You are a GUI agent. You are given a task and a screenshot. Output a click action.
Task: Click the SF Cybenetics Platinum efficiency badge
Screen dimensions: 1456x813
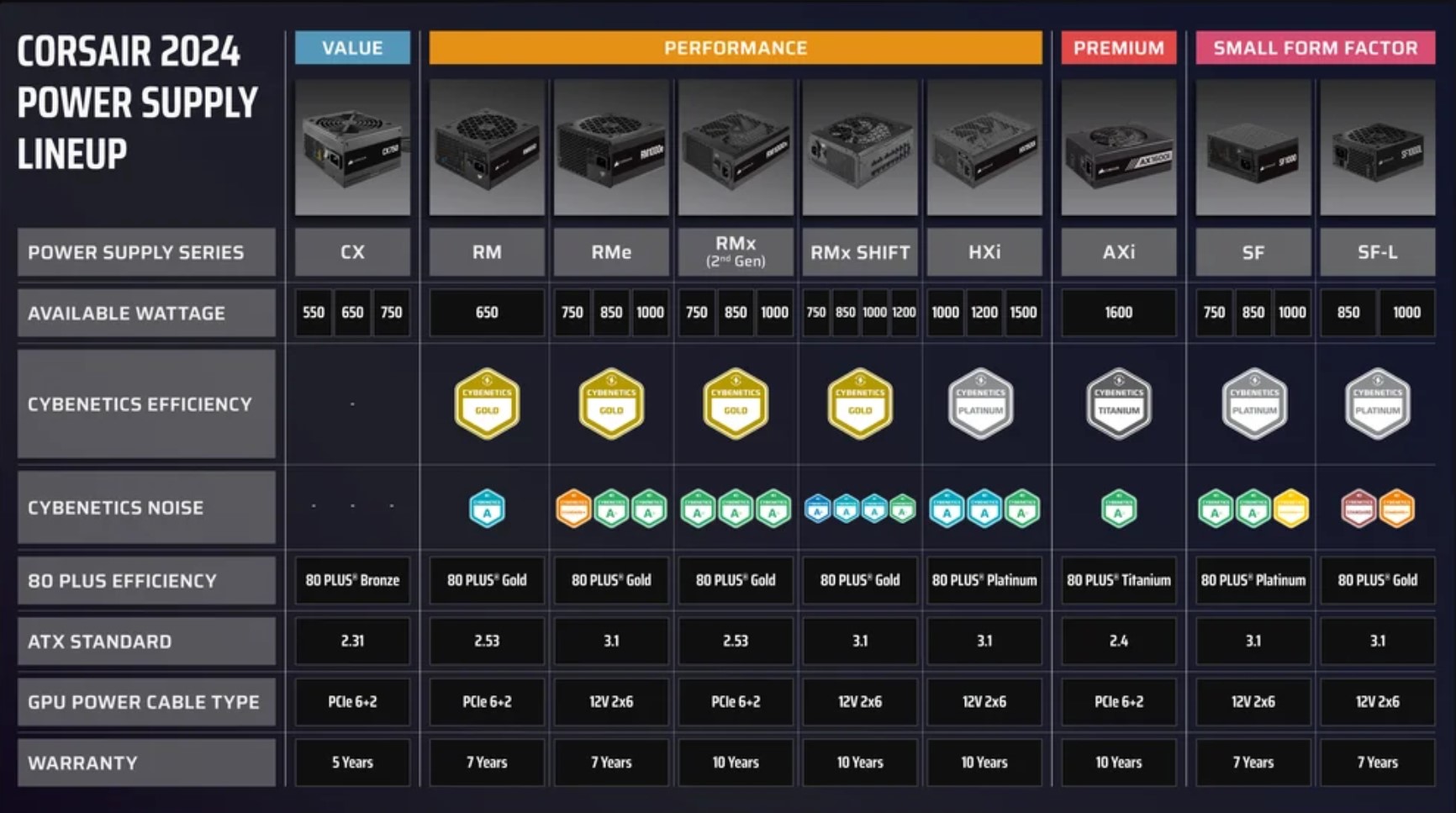tap(1254, 404)
